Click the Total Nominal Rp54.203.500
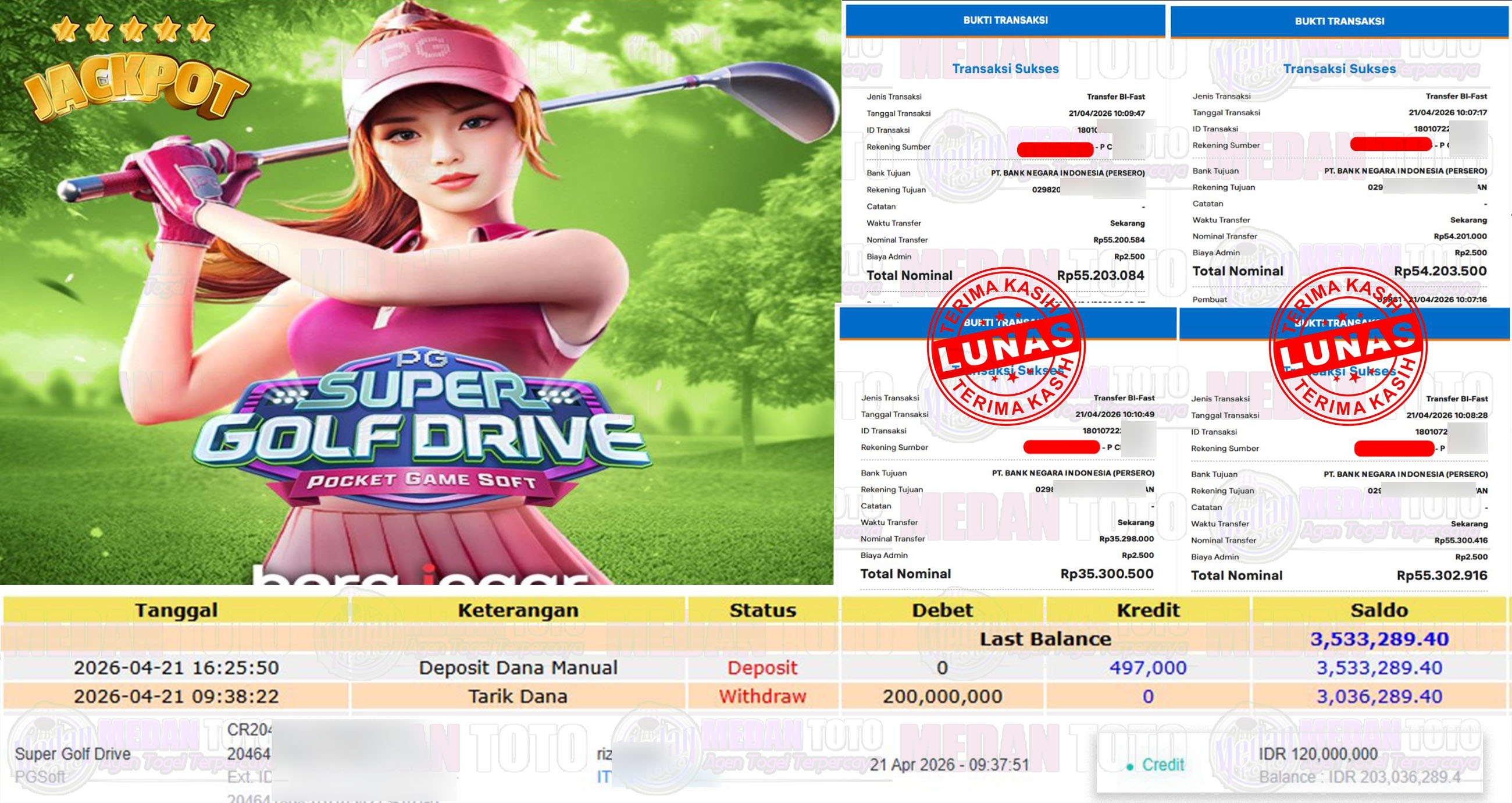Screen dimensions: 1512x803 point(1440,271)
